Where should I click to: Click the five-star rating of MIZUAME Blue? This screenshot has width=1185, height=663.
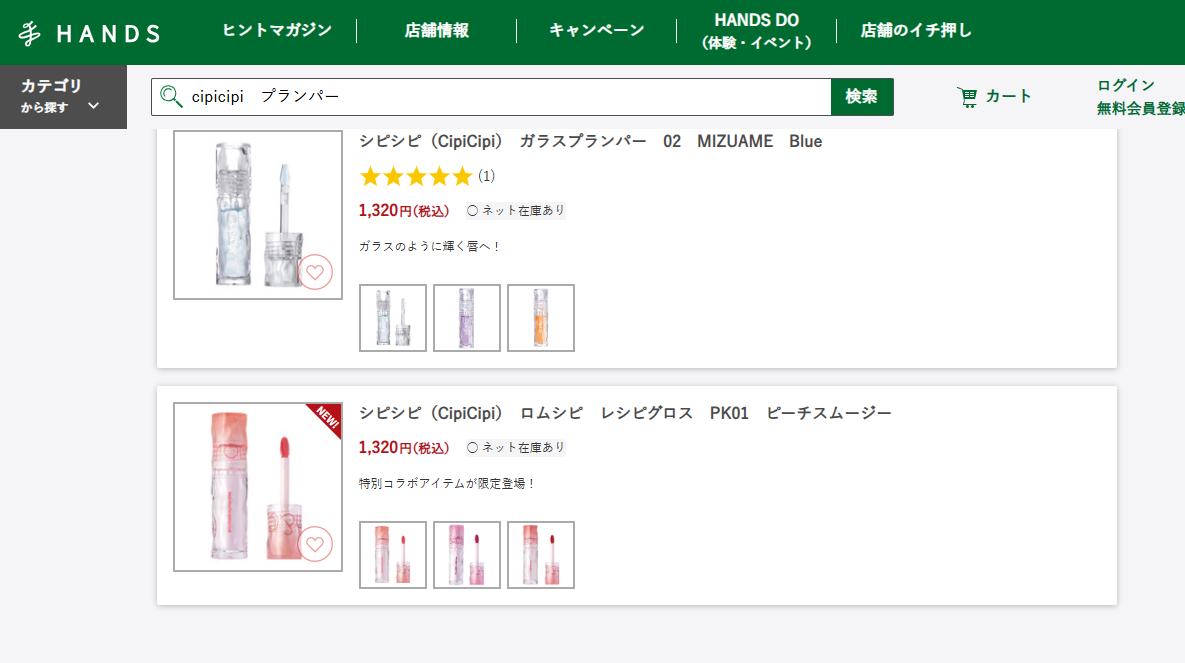pos(416,176)
